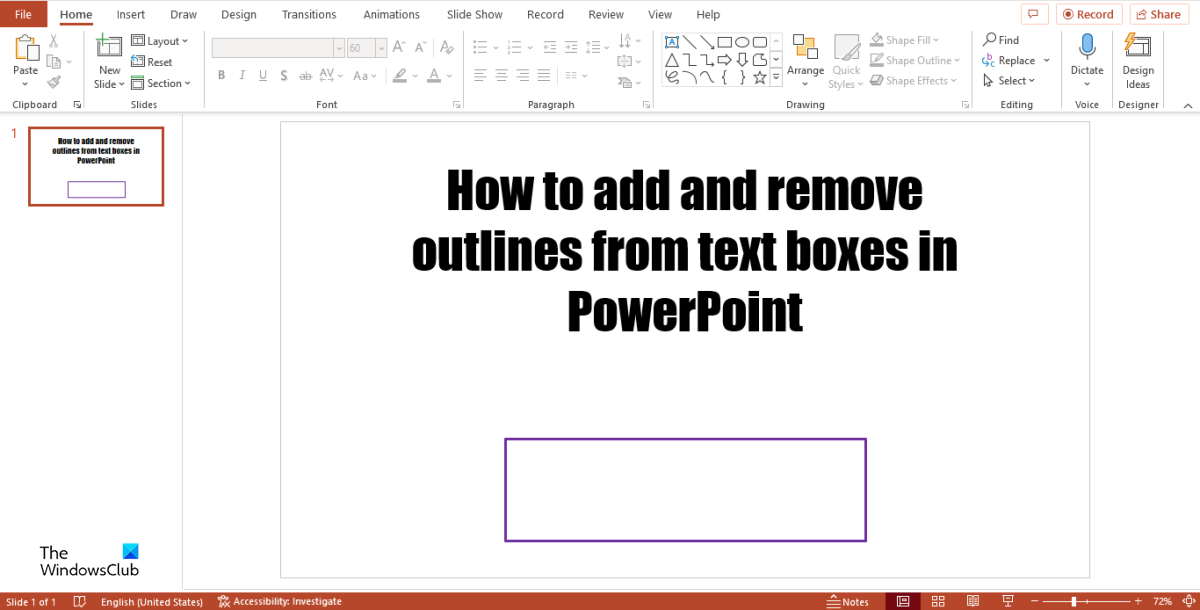This screenshot has height=610, width=1200.
Task: Expand the Shape Outline dropdown
Action: pos(957,60)
